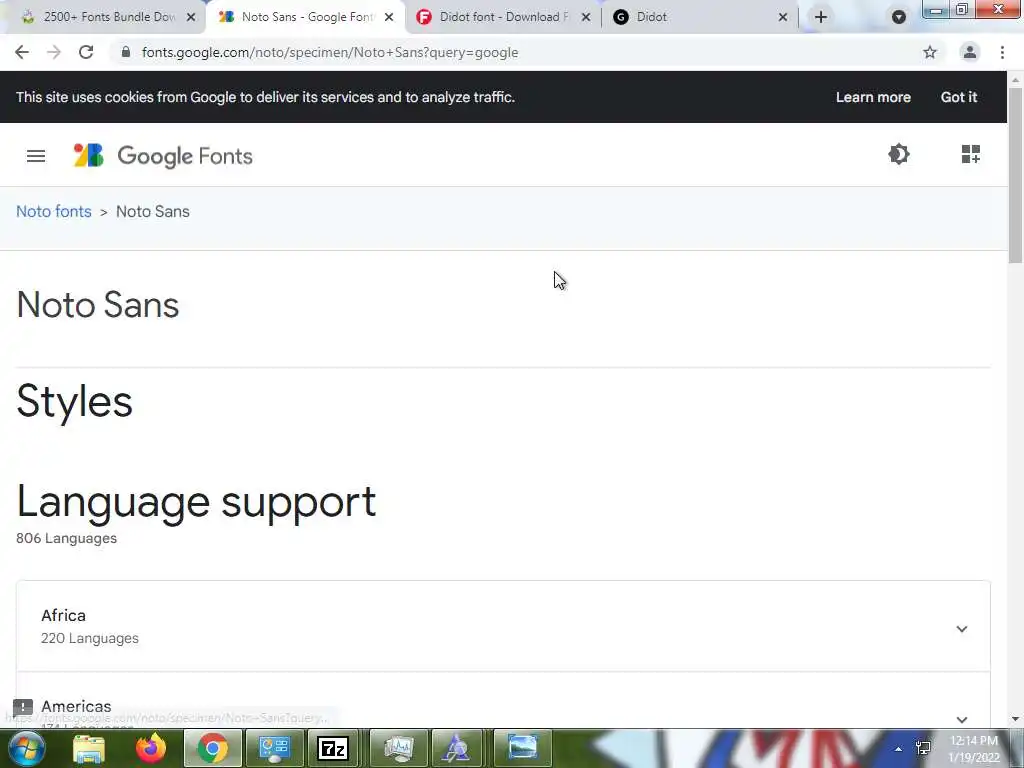Click the Google Fonts logo
This screenshot has height=768, width=1024.
[163, 156]
